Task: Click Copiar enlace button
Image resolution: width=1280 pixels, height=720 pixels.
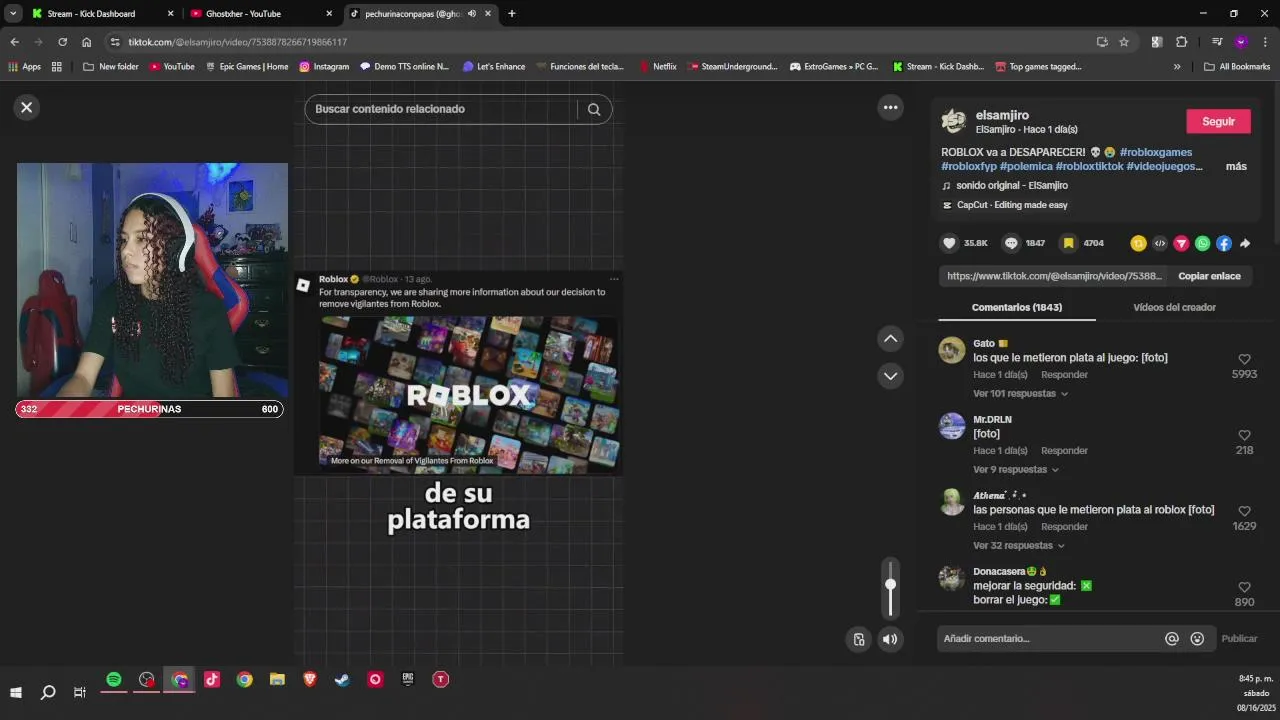Action: pos(1209,276)
